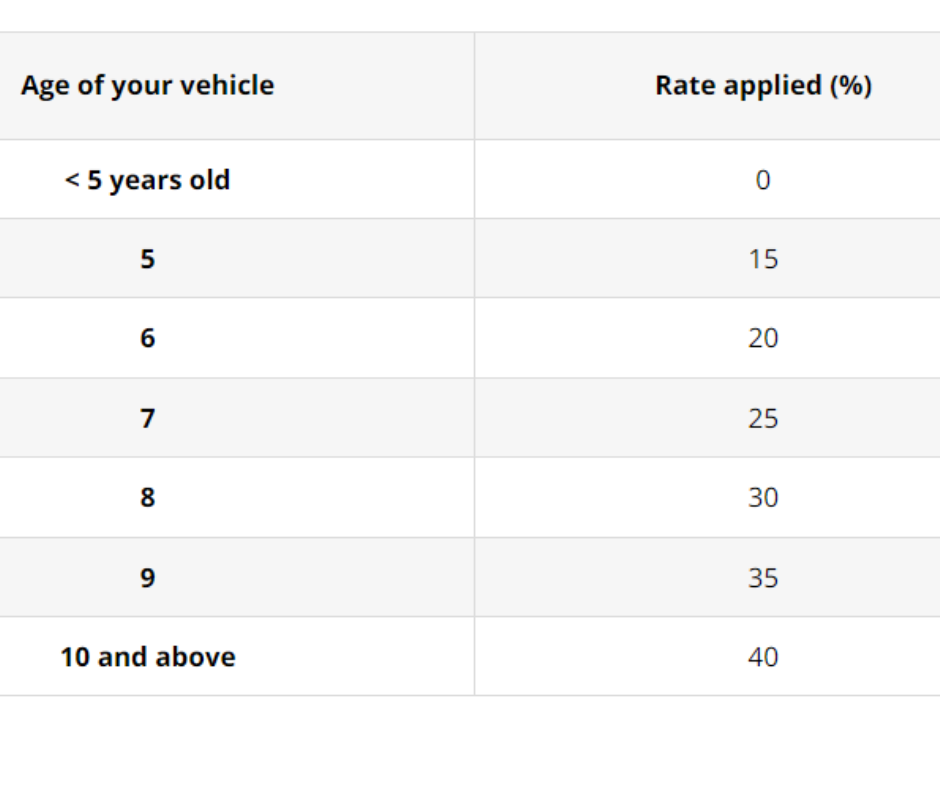The image size is (940, 788).
Task: Click the rate value 30
Action: coord(763,497)
